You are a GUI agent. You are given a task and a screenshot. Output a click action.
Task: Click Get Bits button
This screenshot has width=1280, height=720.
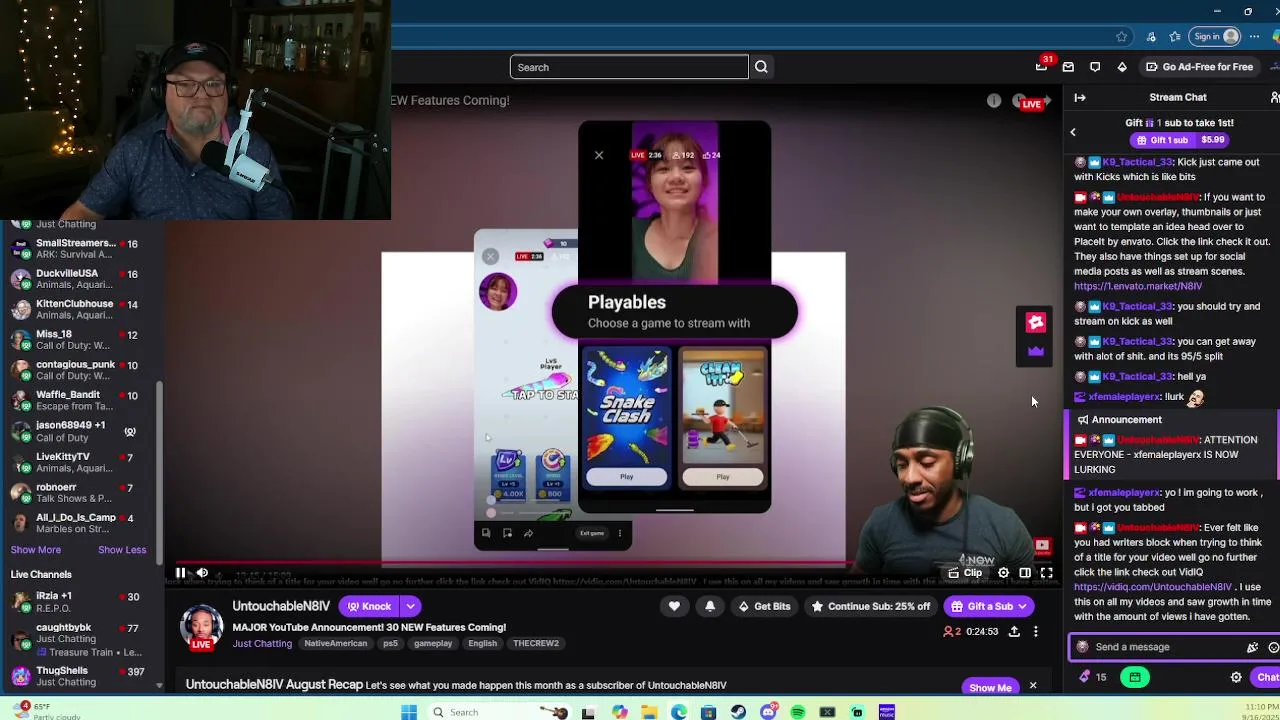coord(763,606)
